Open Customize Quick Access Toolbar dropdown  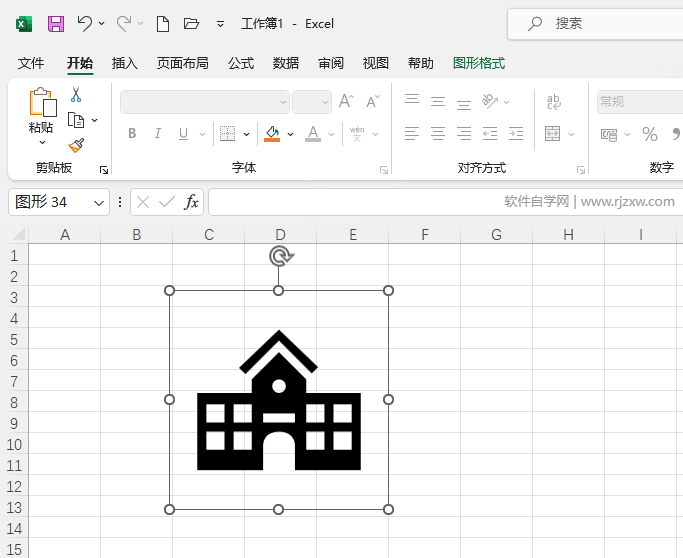tap(220, 24)
